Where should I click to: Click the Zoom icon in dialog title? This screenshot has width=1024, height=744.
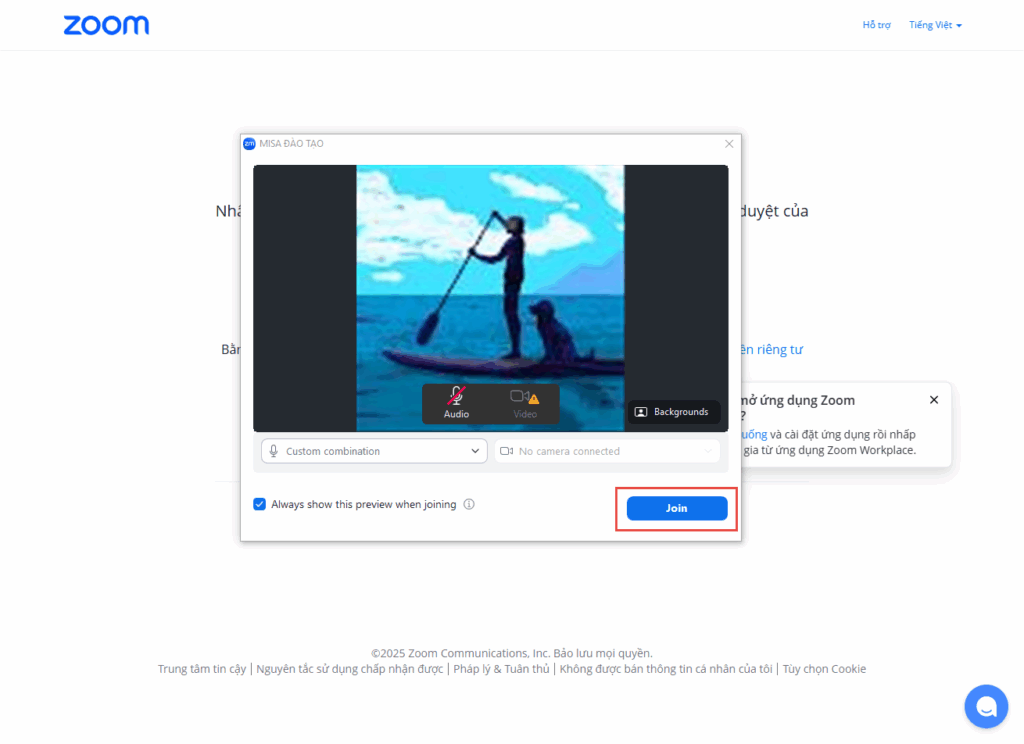pos(249,144)
